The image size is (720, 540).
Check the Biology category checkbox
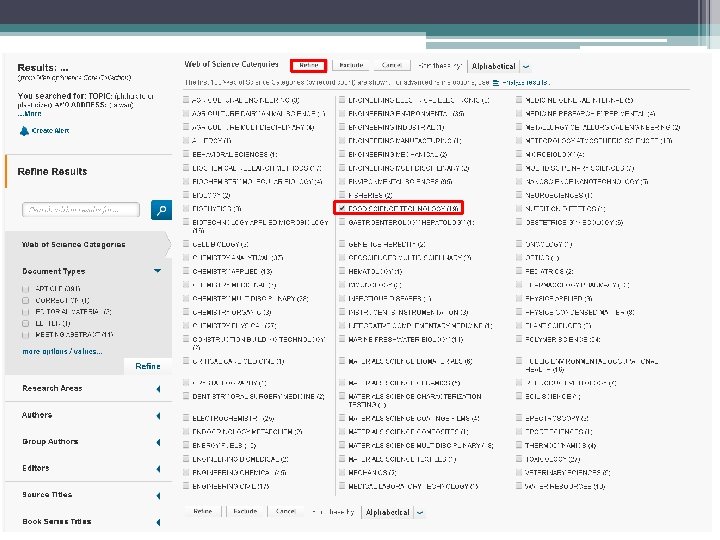[186, 195]
